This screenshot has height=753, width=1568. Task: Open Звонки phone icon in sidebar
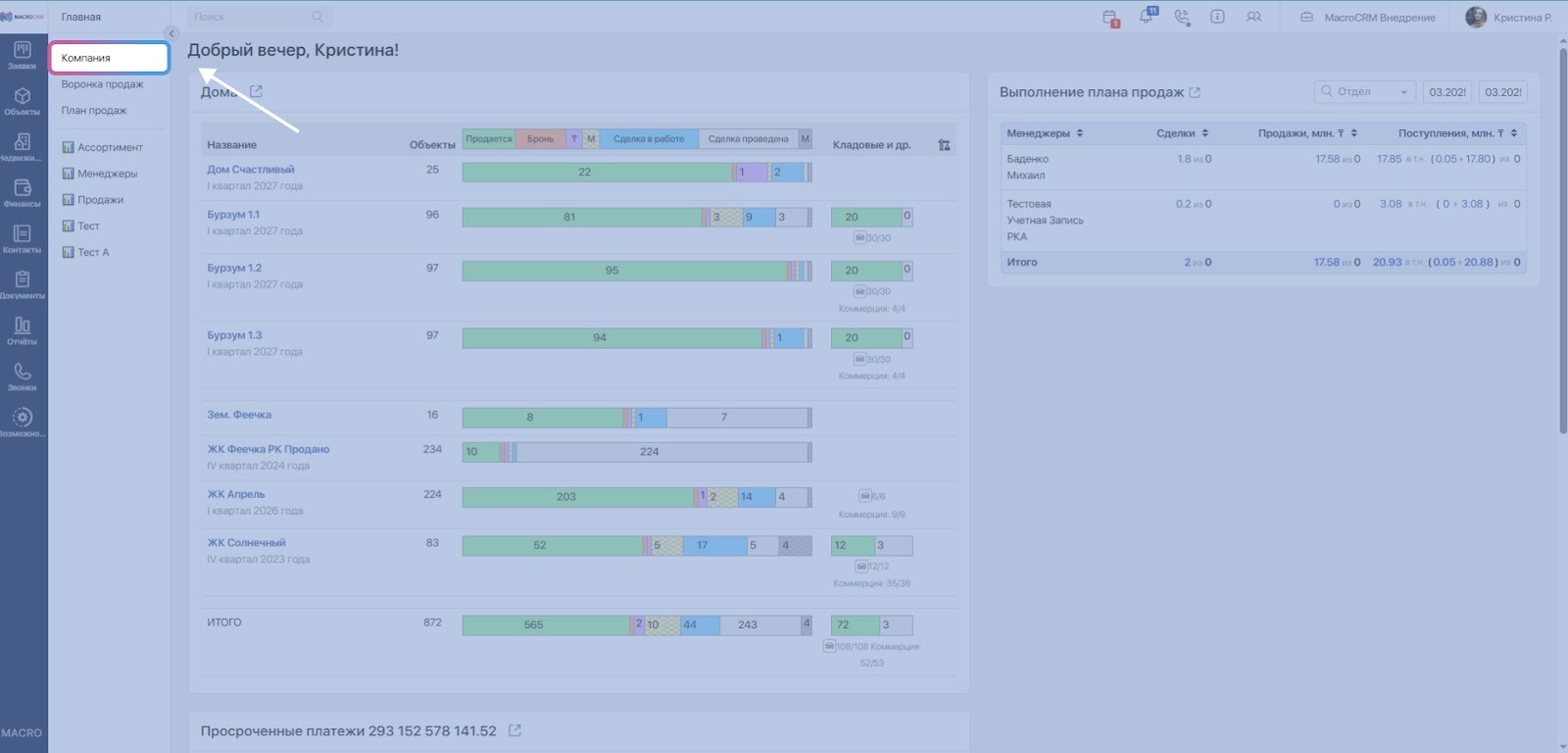[22, 376]
